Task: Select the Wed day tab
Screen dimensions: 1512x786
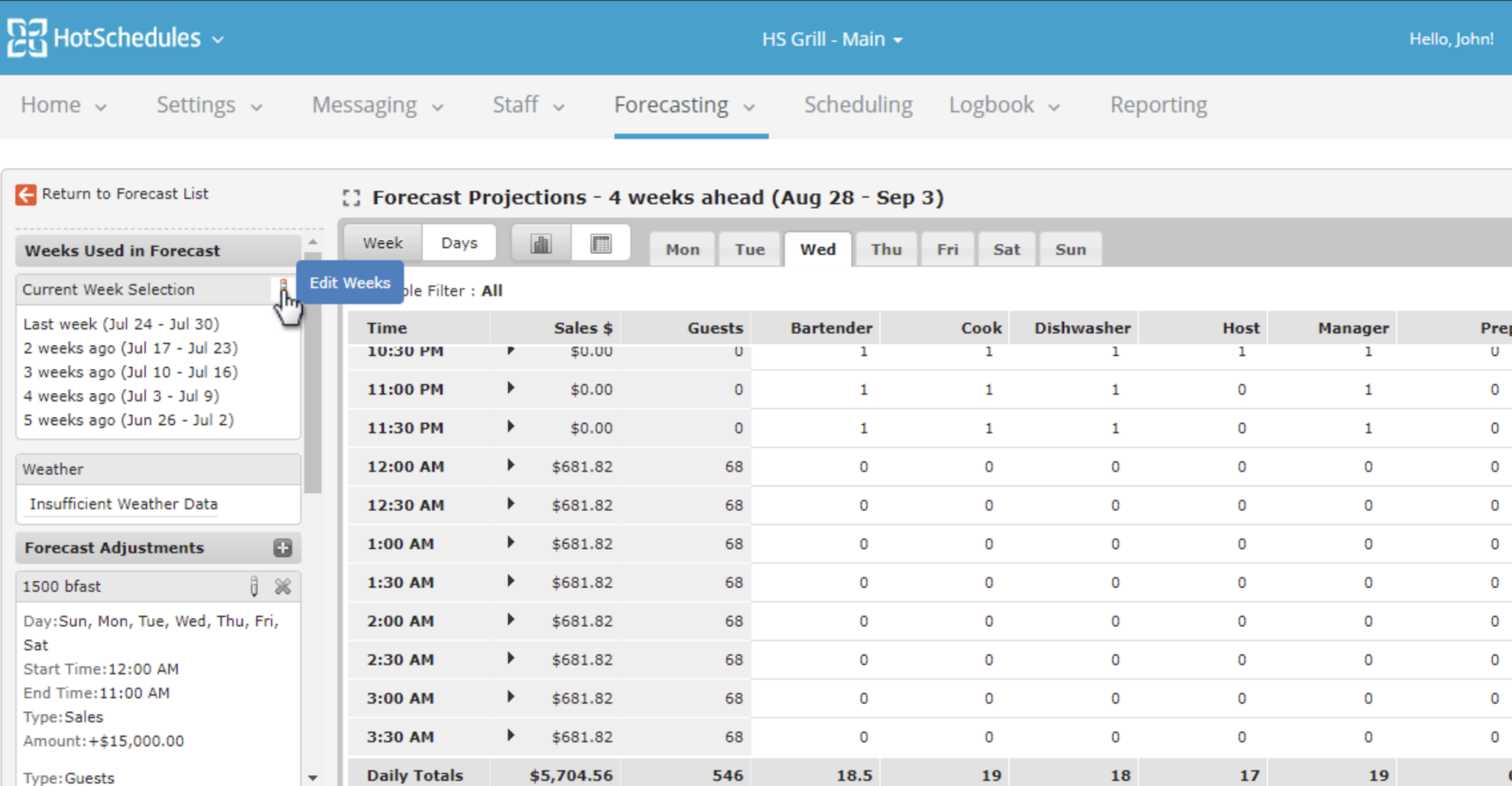Action: click(818, 250)
